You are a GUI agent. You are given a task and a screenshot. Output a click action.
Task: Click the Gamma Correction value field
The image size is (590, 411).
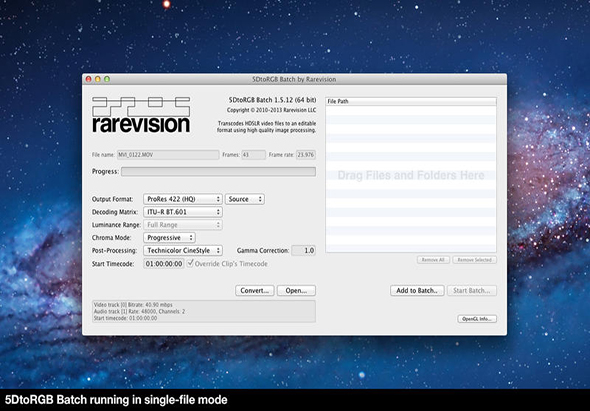(303, 250)
